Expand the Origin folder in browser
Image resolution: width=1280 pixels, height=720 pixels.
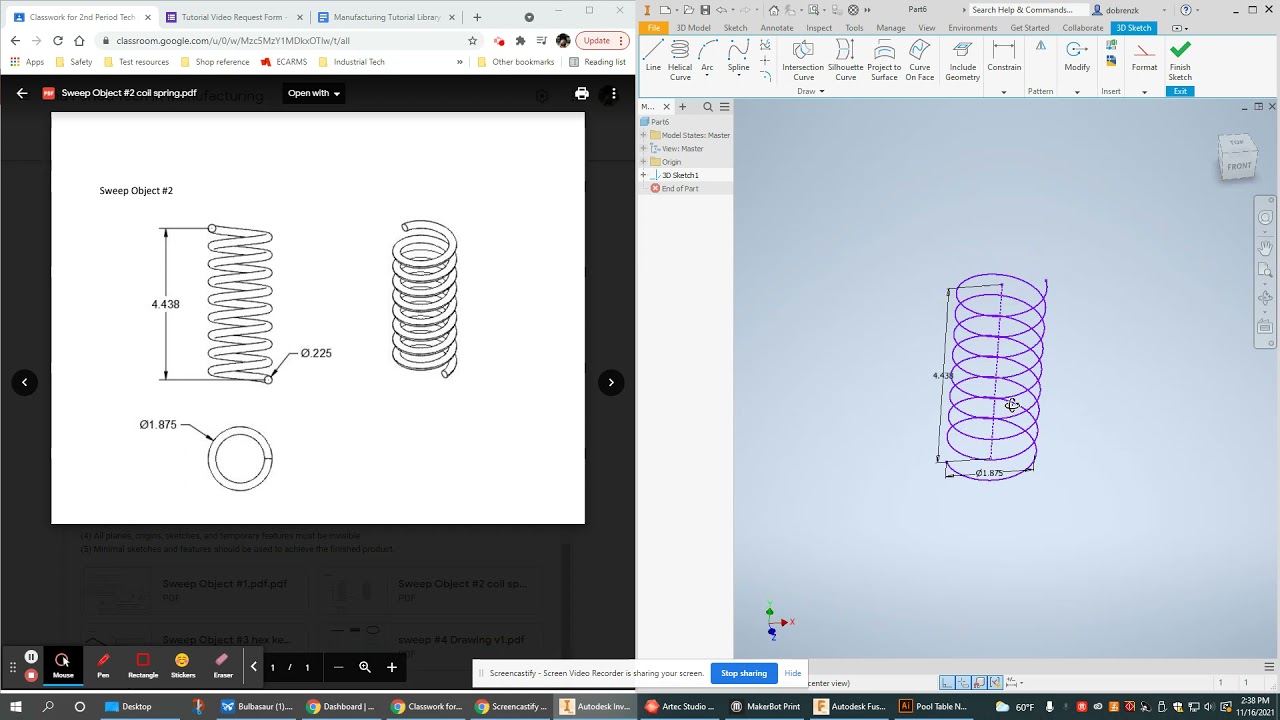click(x=643, y=162)
